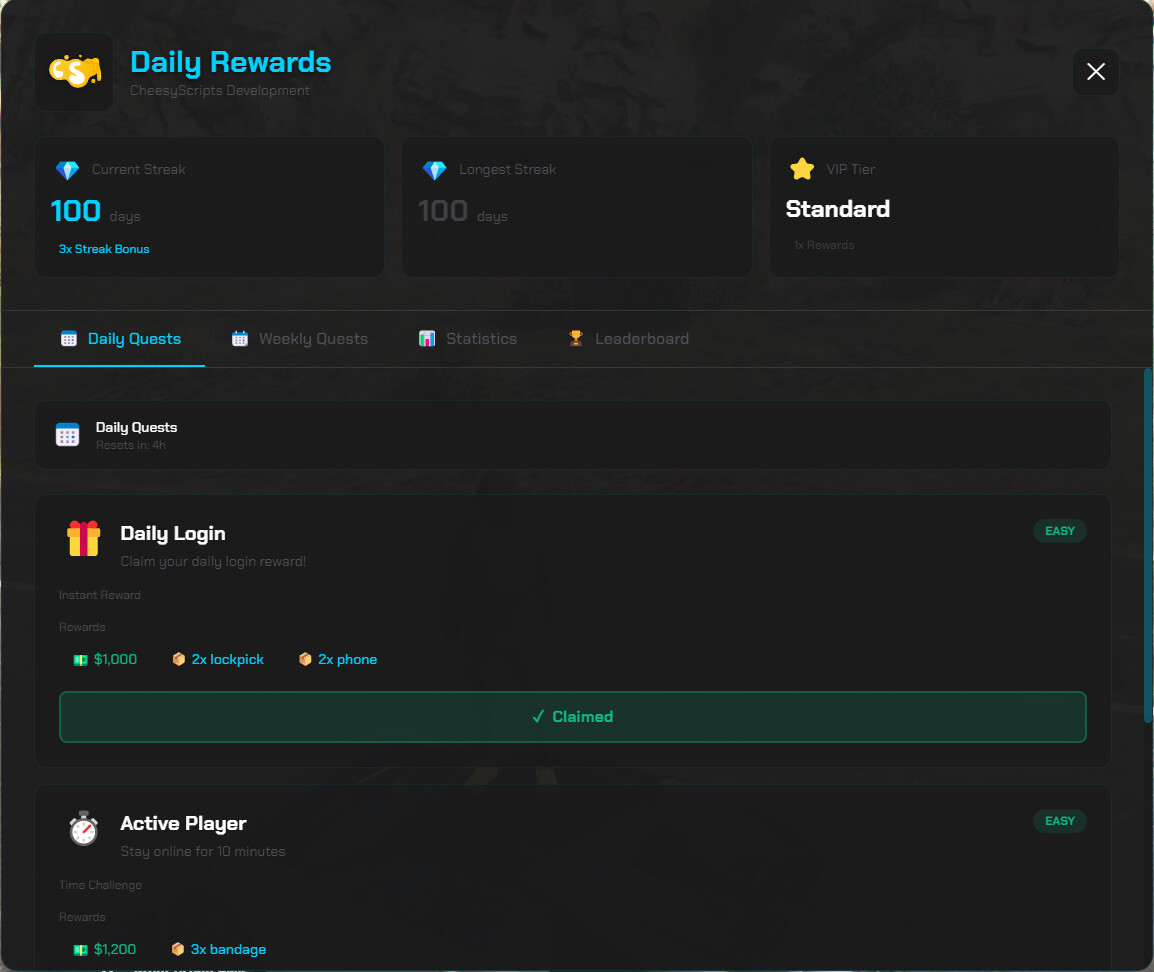Click the Claimed button for Daily Login
Image resolution: width=1154 pixels, height=972 pixels.
pos(573,717)
